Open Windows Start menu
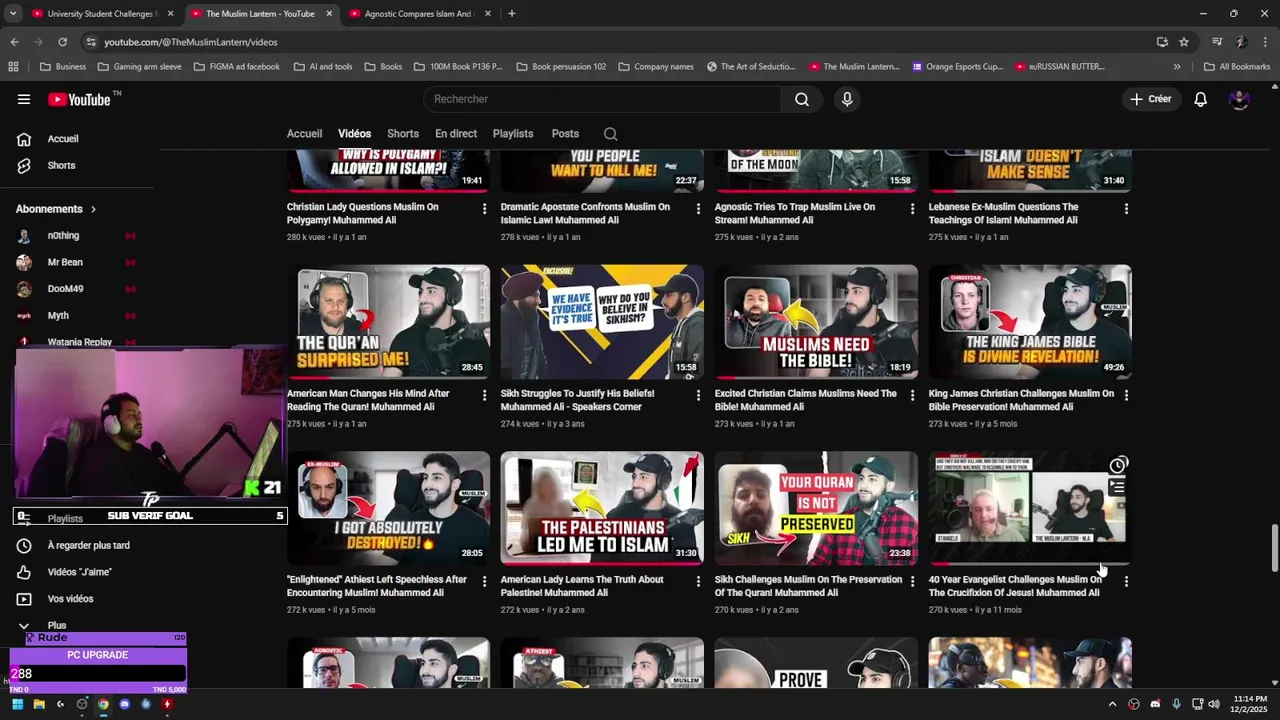The width and height of the screenshot is (1280, 720). 17,704
